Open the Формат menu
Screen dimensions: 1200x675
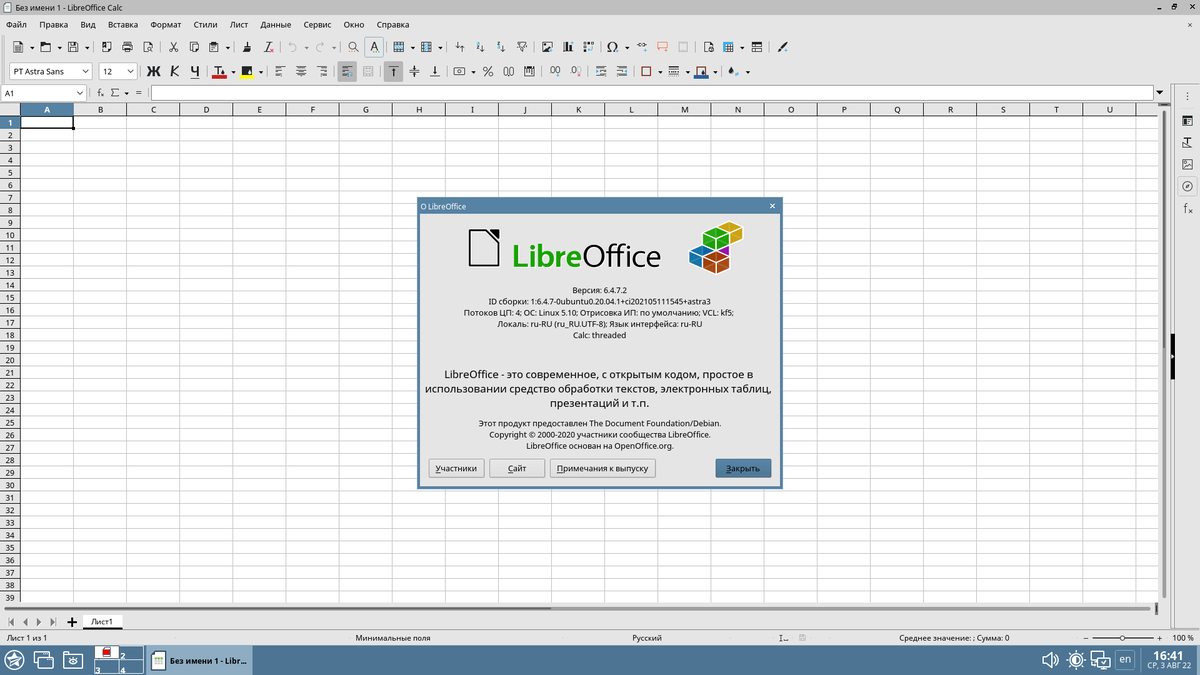tap(165, 23)
